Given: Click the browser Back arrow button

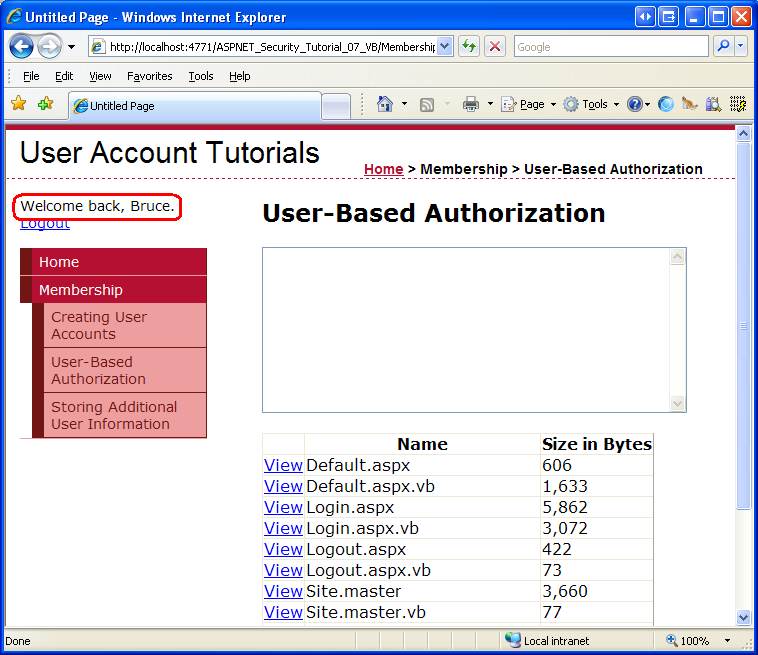Looking at the screenshot, I should point(22,47).
